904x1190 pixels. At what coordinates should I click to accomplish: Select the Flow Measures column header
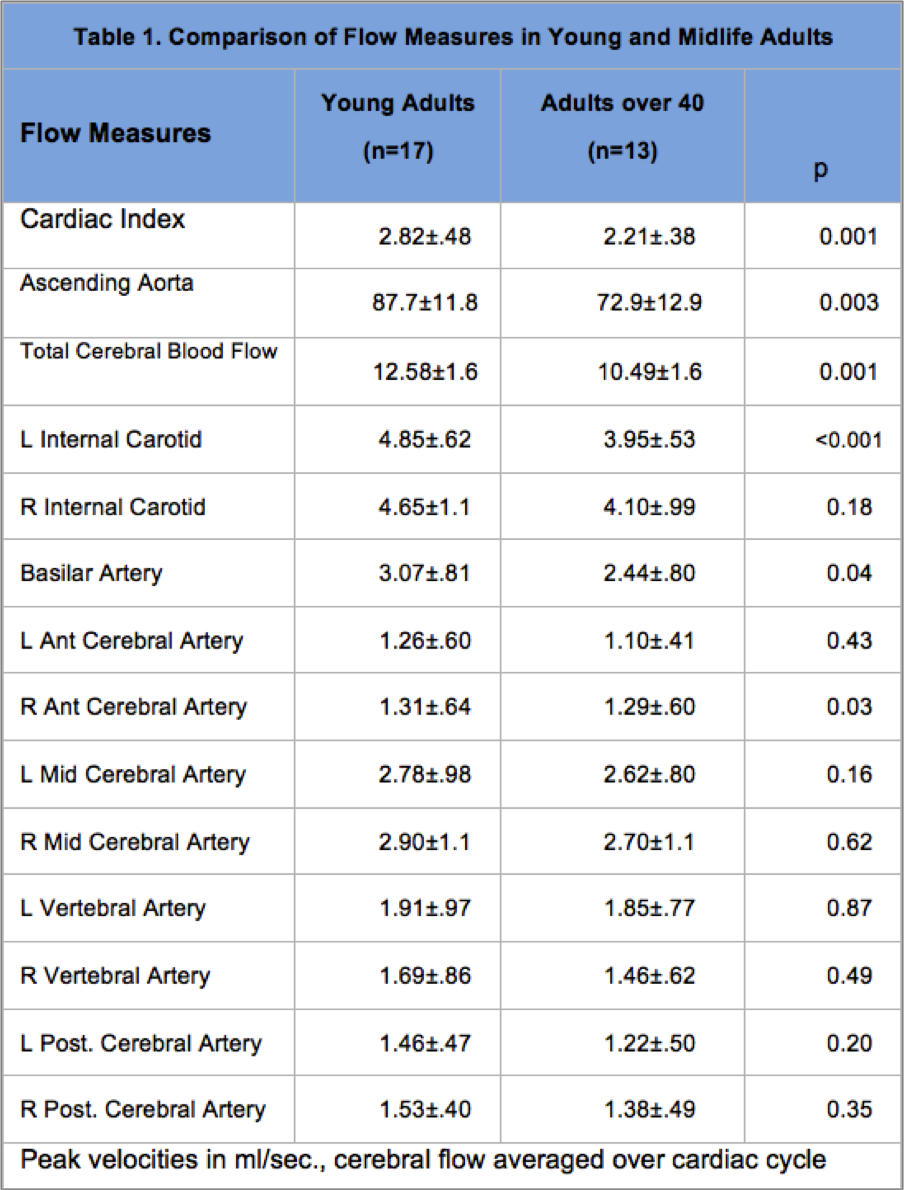tap(116, 133)
